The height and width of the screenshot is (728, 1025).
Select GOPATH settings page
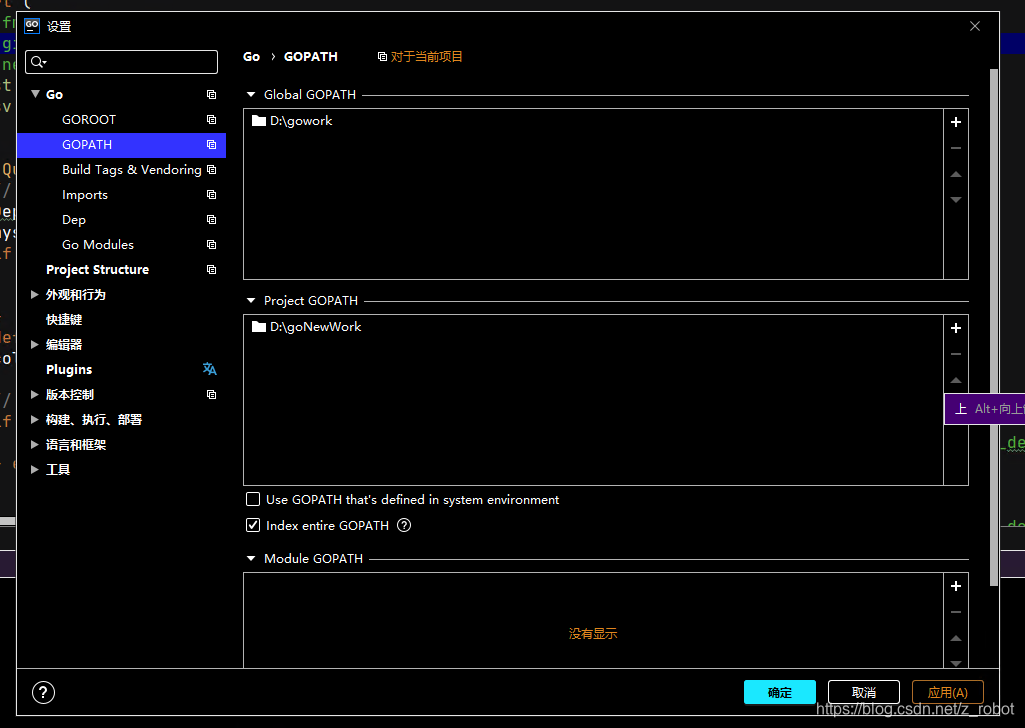[122, 144]
